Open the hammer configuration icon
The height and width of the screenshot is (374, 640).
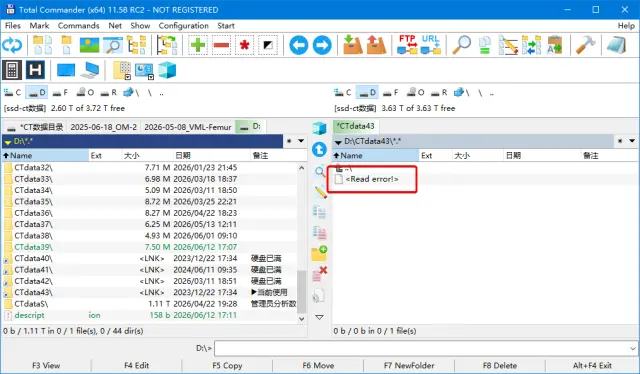[x=586, y=45]
